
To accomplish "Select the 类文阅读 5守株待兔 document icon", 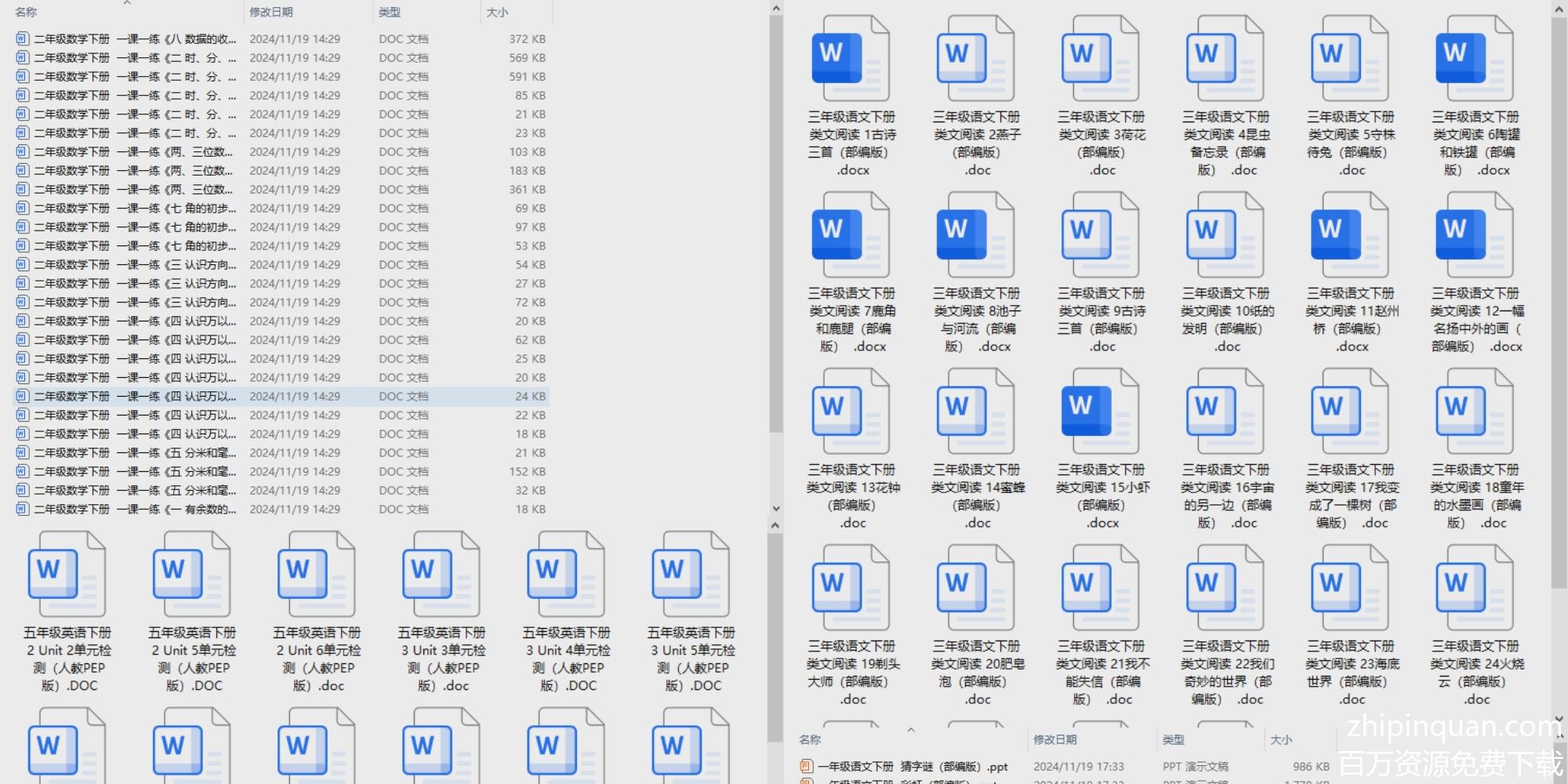I will (1349, 59).
